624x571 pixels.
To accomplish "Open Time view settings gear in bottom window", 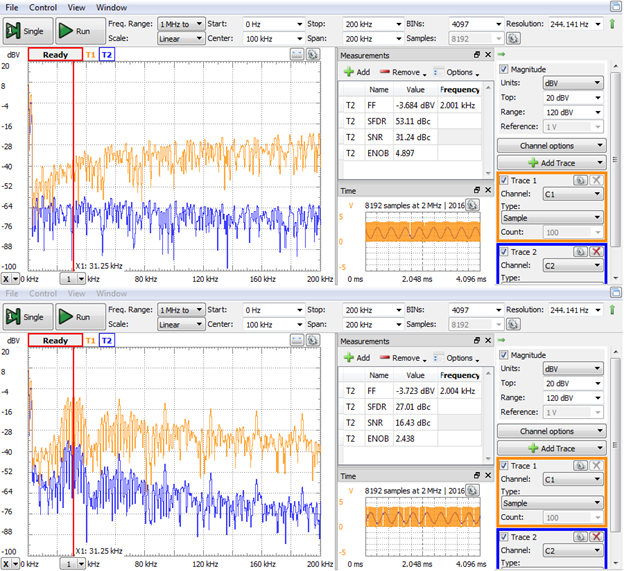I will [472, 490].
